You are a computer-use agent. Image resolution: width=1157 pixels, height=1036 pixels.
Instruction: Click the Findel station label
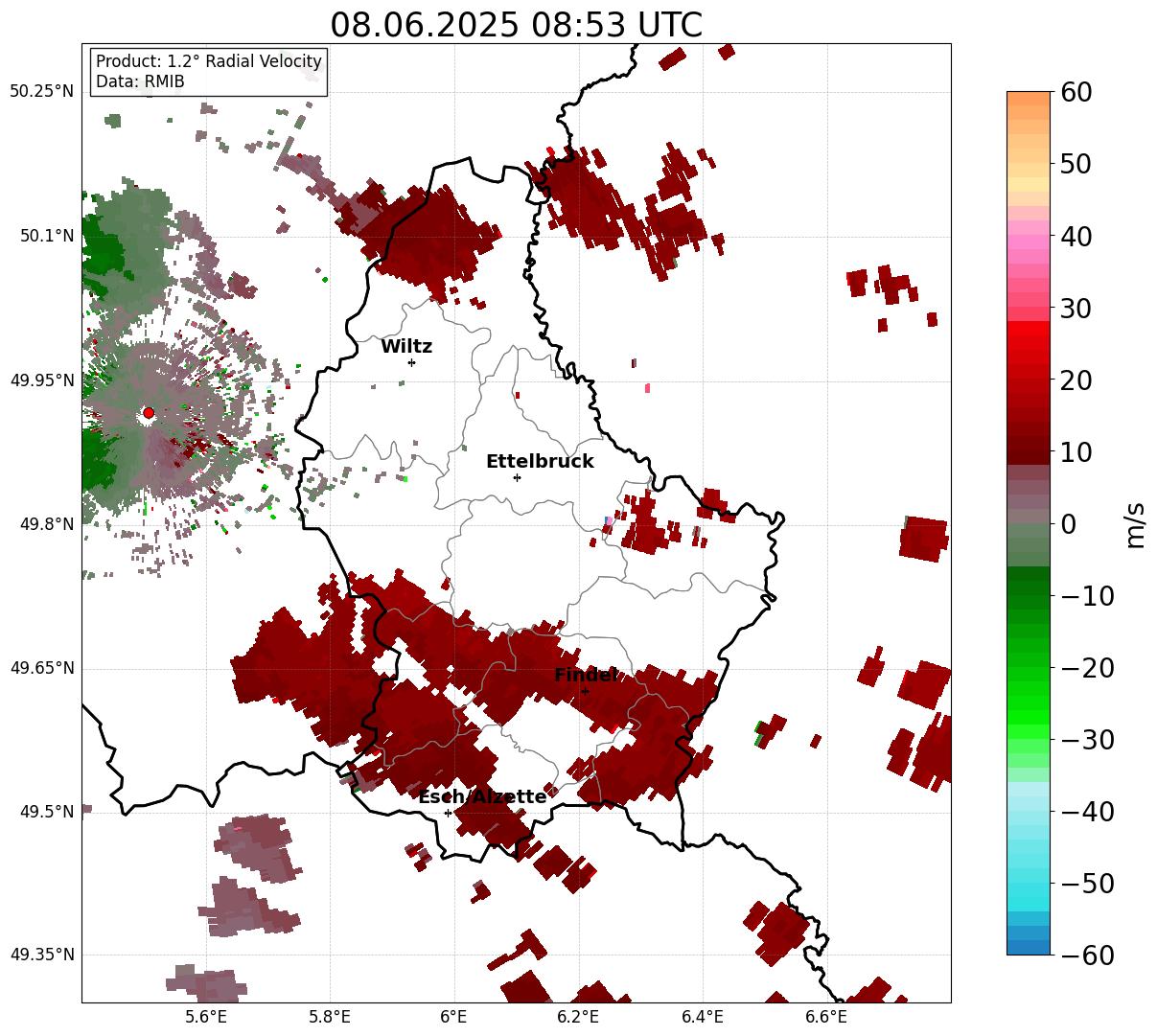point(586,676)
